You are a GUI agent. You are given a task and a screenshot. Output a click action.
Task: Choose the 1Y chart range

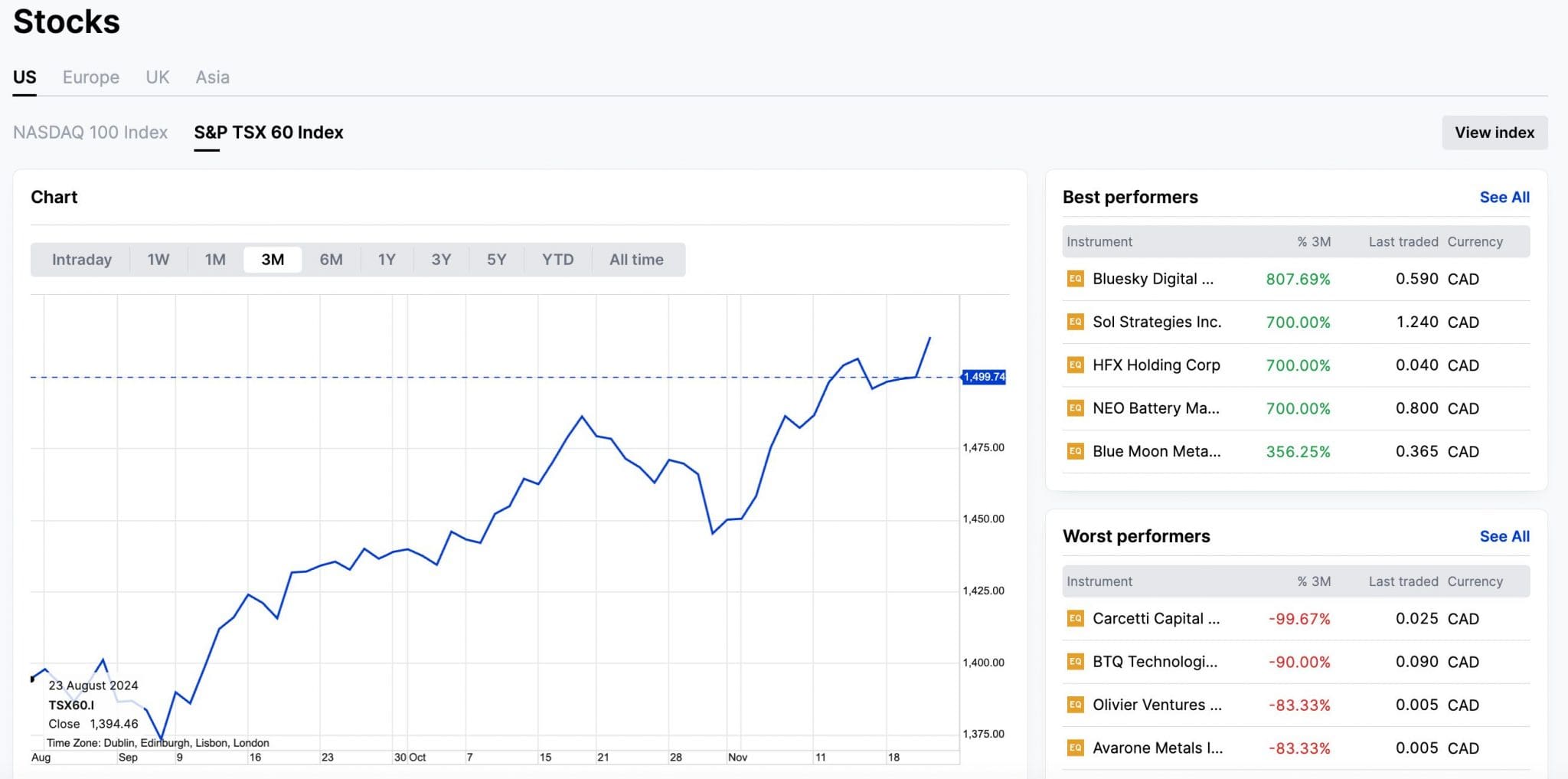coord(387,260)
